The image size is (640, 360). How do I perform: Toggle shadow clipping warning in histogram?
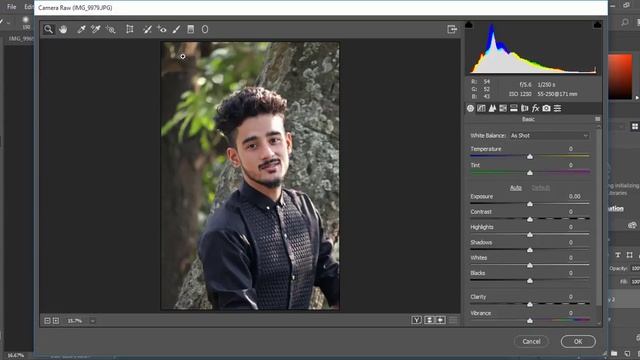469,25
